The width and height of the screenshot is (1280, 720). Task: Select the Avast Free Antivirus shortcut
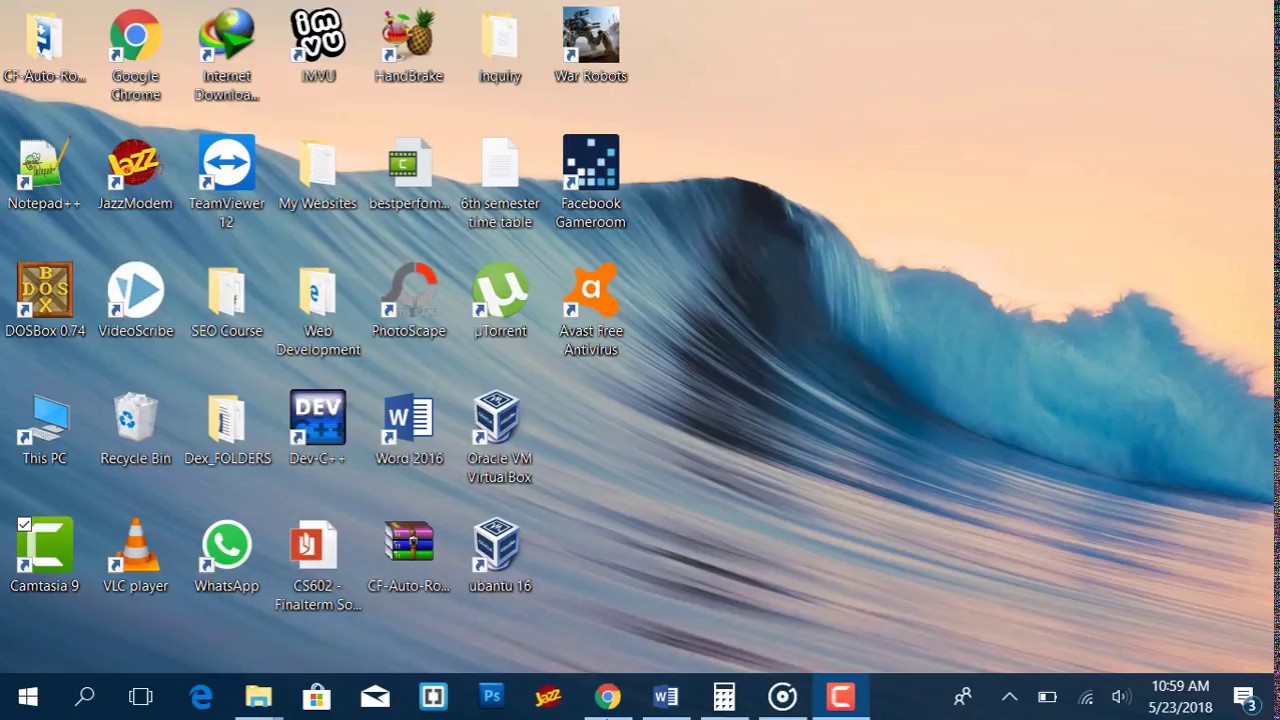pos(591,310)
